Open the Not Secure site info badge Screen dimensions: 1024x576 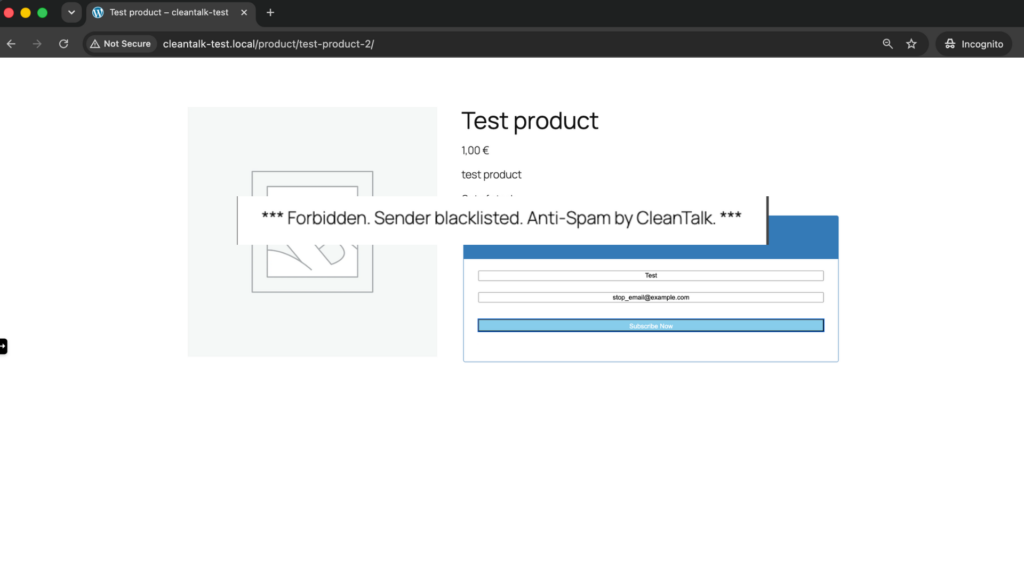(121, 44)
